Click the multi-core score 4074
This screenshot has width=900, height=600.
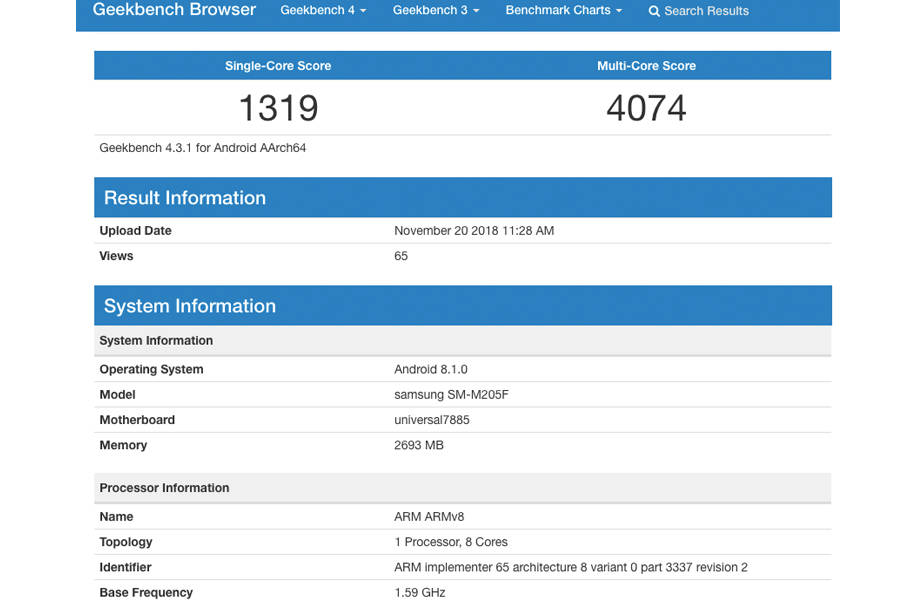coord(647,107)
